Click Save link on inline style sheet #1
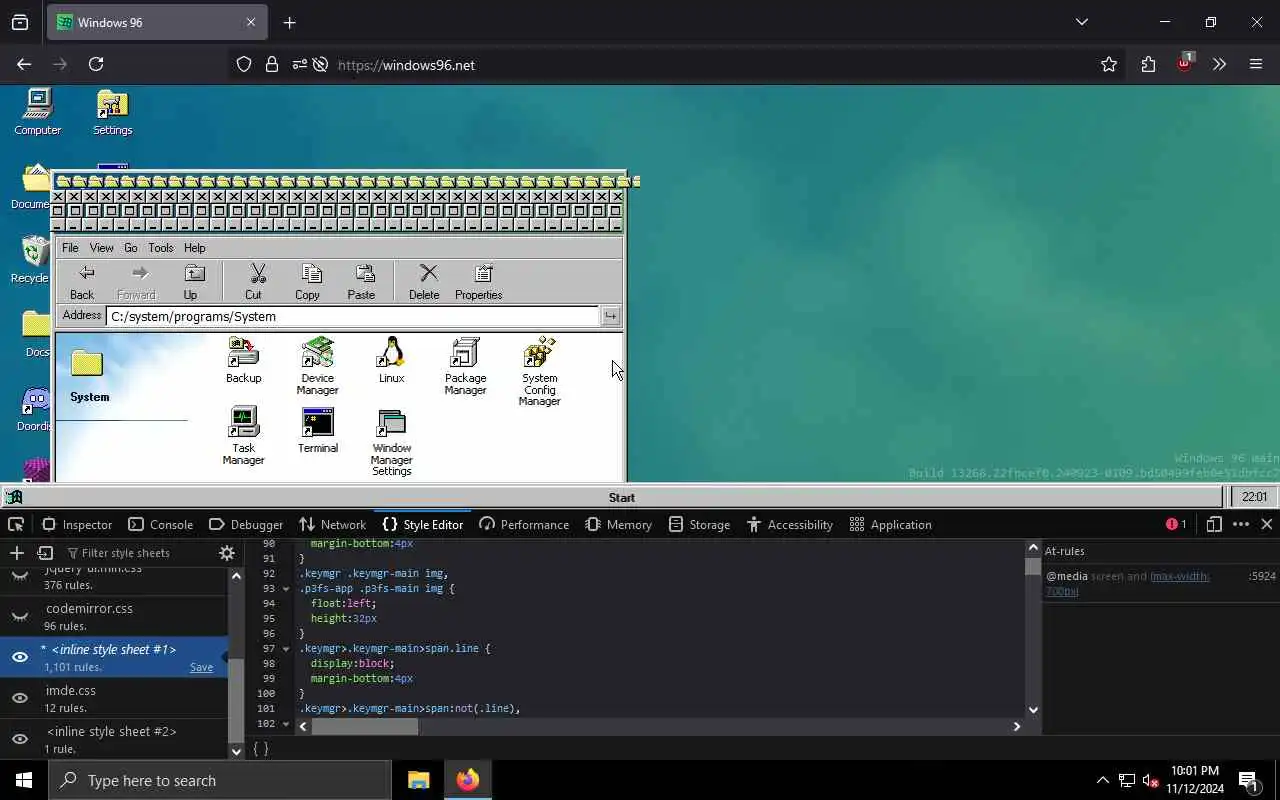This screenshot has width=1280, height=800. (201, 667)
